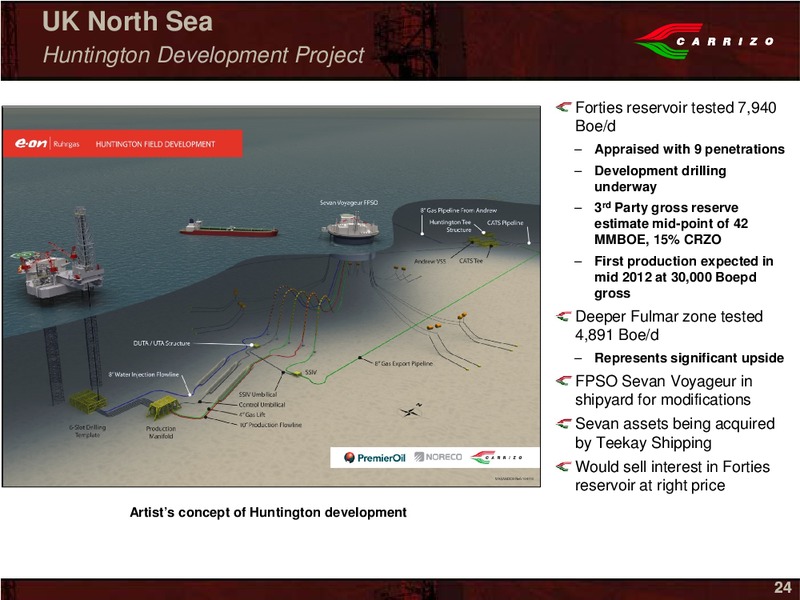Select the 'Development drilling underway' sub-bullet
This screenshot has width=800, height=600.
pyautogui.click(x=660, y=179)
